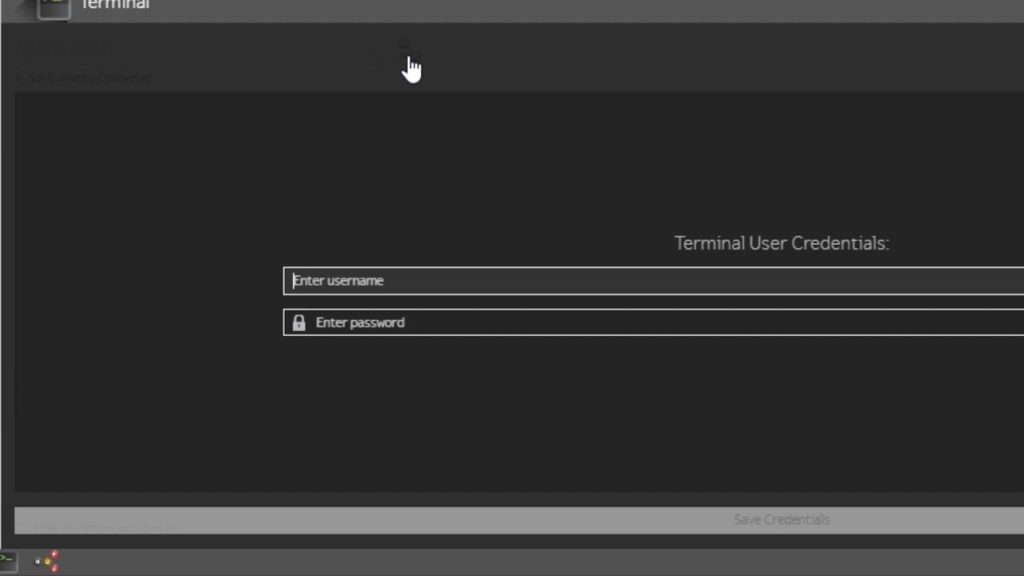Click the Terminal User Credentials heading
This screenshot has height=576, width=1024.
[x=783, y=243]
